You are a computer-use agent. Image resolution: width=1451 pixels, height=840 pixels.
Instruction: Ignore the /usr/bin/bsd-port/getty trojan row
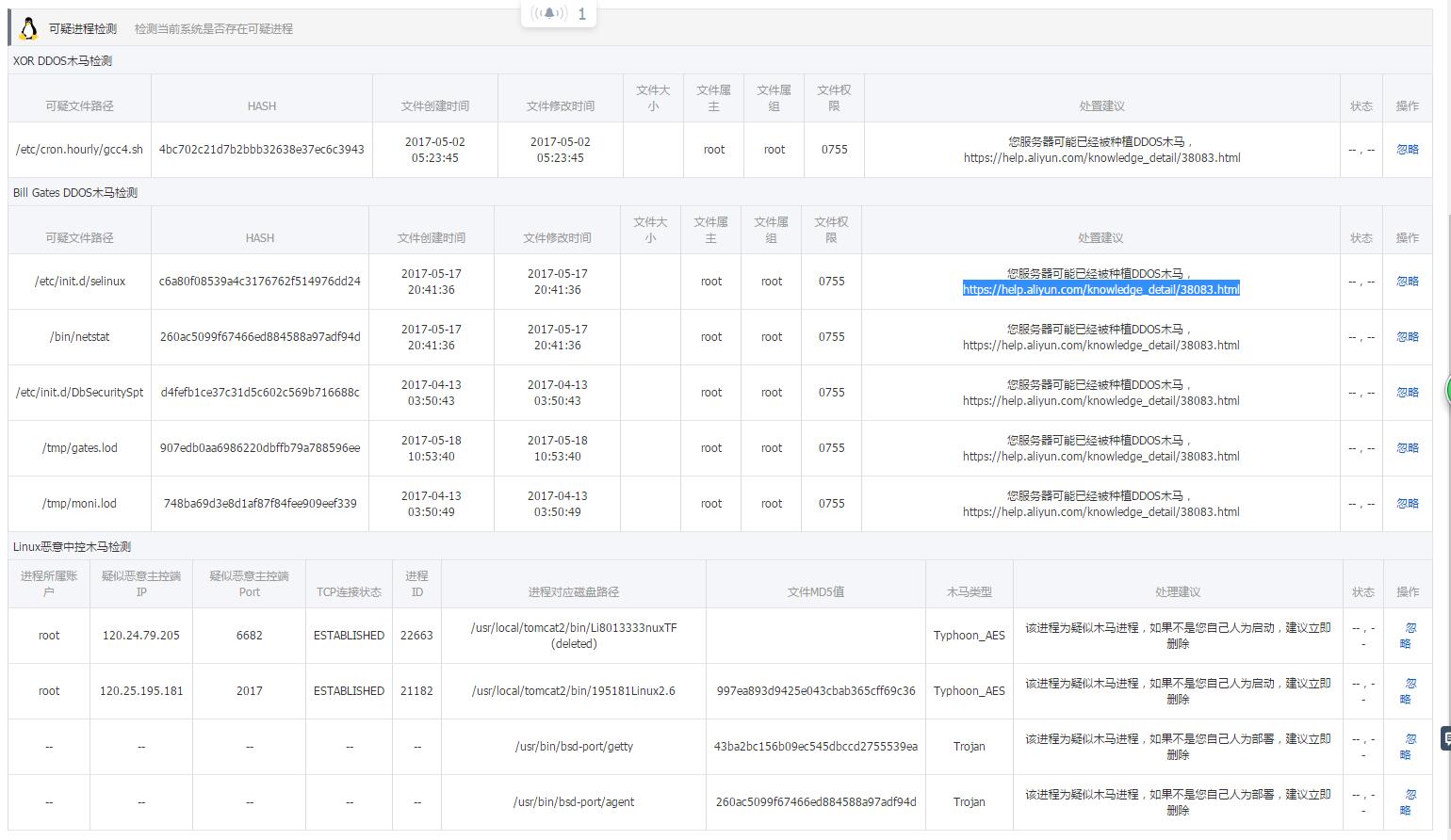(1408, 747)
